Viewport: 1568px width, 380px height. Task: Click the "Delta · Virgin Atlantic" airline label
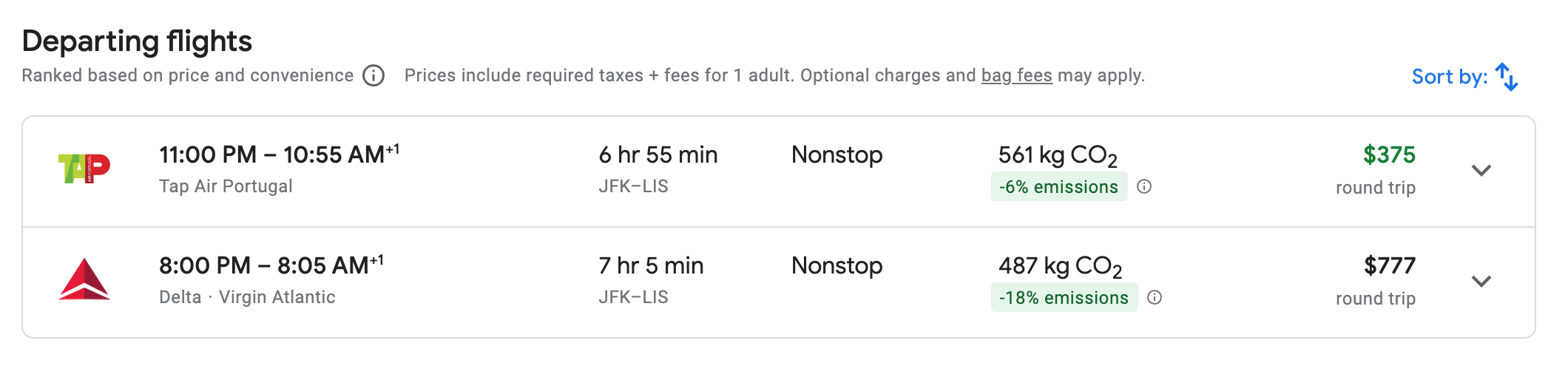point(247,297)
